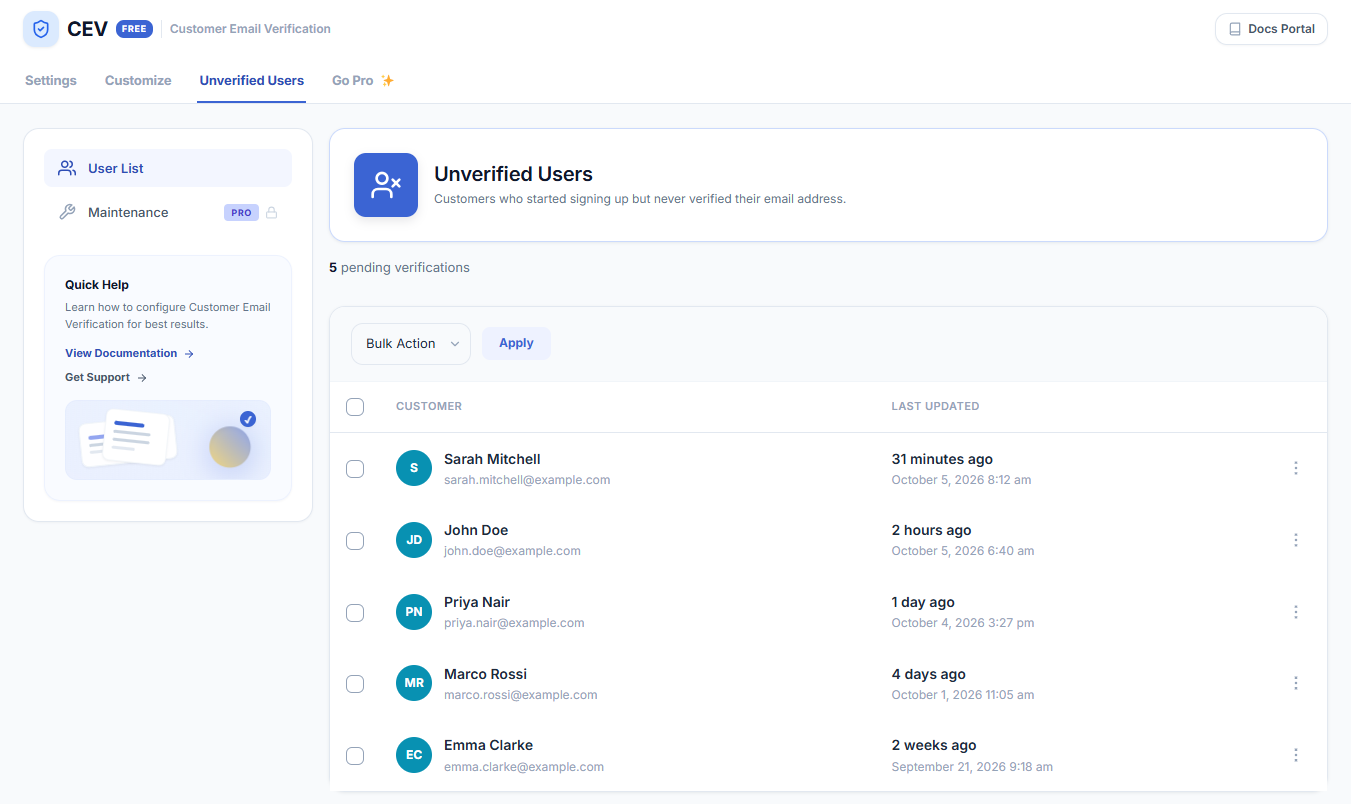Open the Bulk Action dropdown
This screenshot has height=804, width=1351.
pos(411,344)
